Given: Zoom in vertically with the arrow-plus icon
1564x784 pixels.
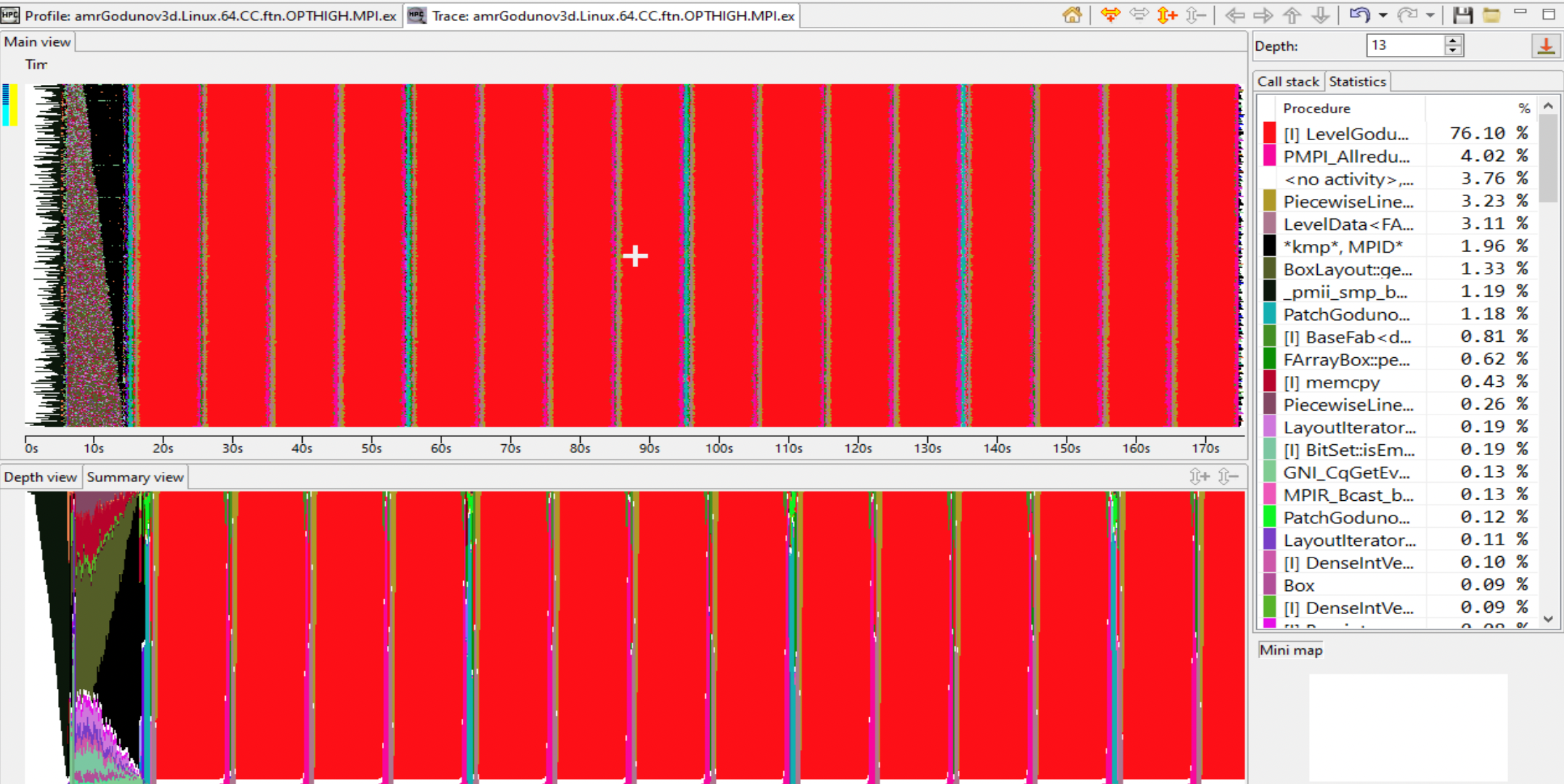Looking at the screenshot, I should click(1168, 15).
